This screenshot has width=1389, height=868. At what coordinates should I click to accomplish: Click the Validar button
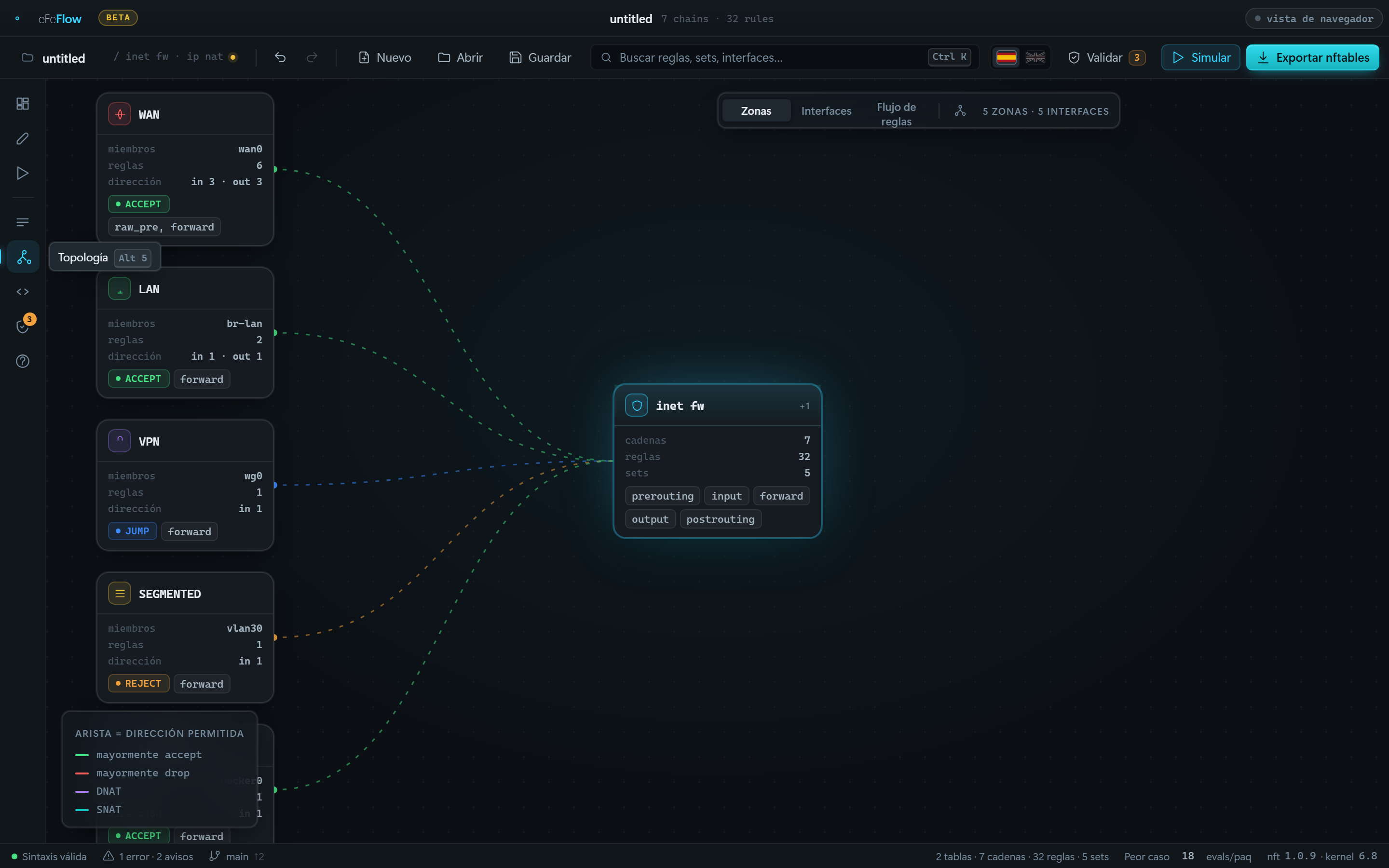(x=1106, y=57)
